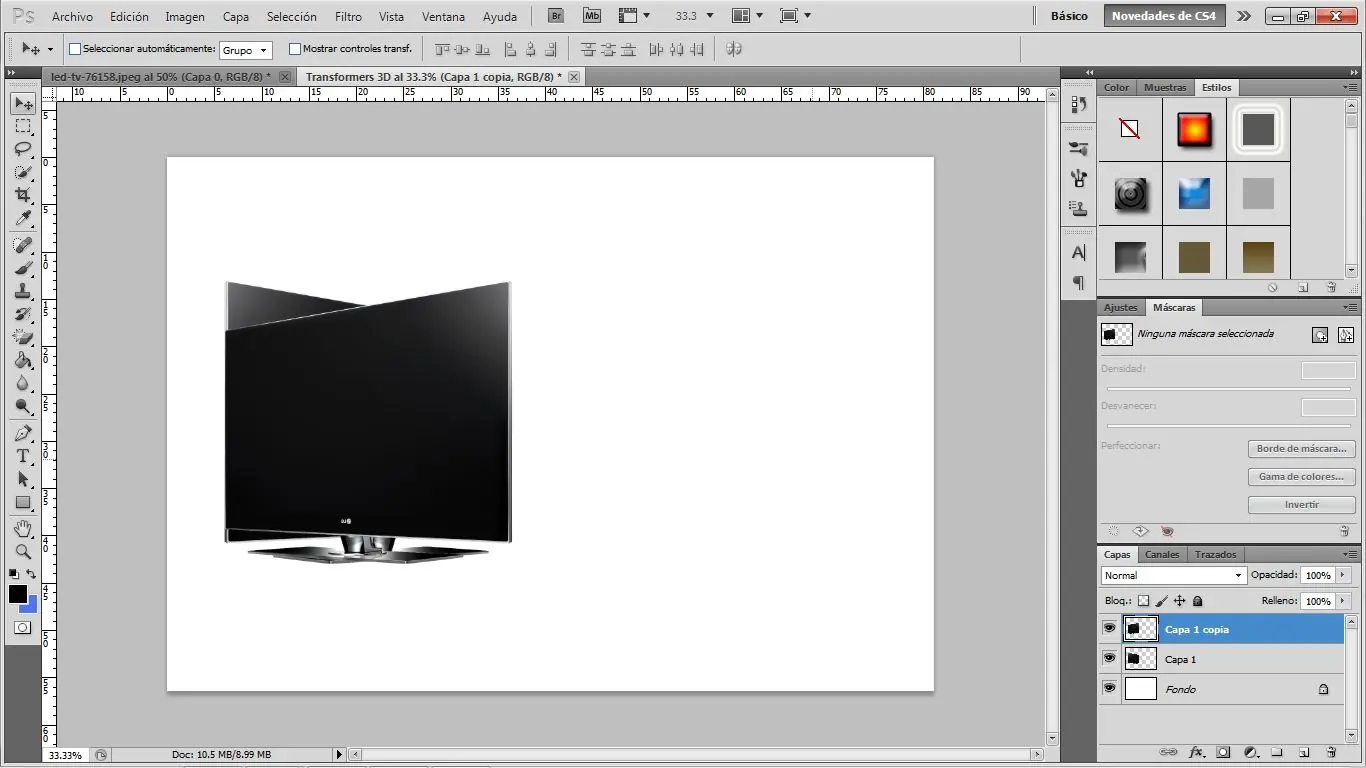Viewport: 1366px width, 768px height.
Task: Select the Paint Bucket tool
Action: pyautogui.click(x=23, y=360)
